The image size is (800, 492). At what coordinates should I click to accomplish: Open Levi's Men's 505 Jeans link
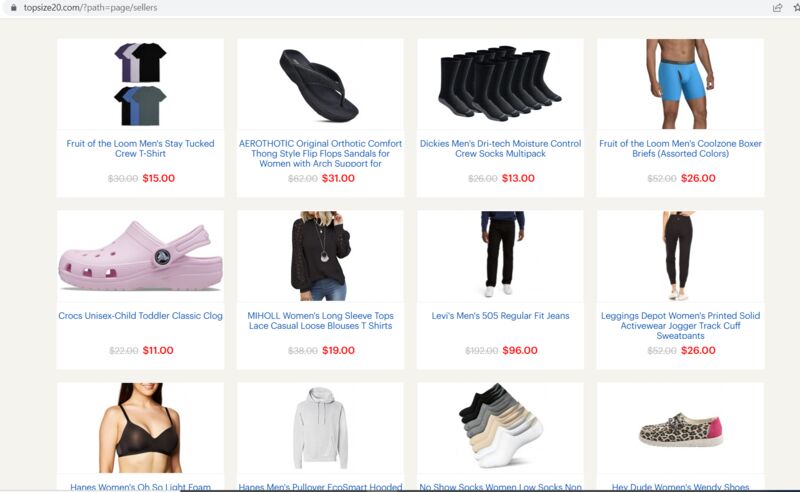501,315
